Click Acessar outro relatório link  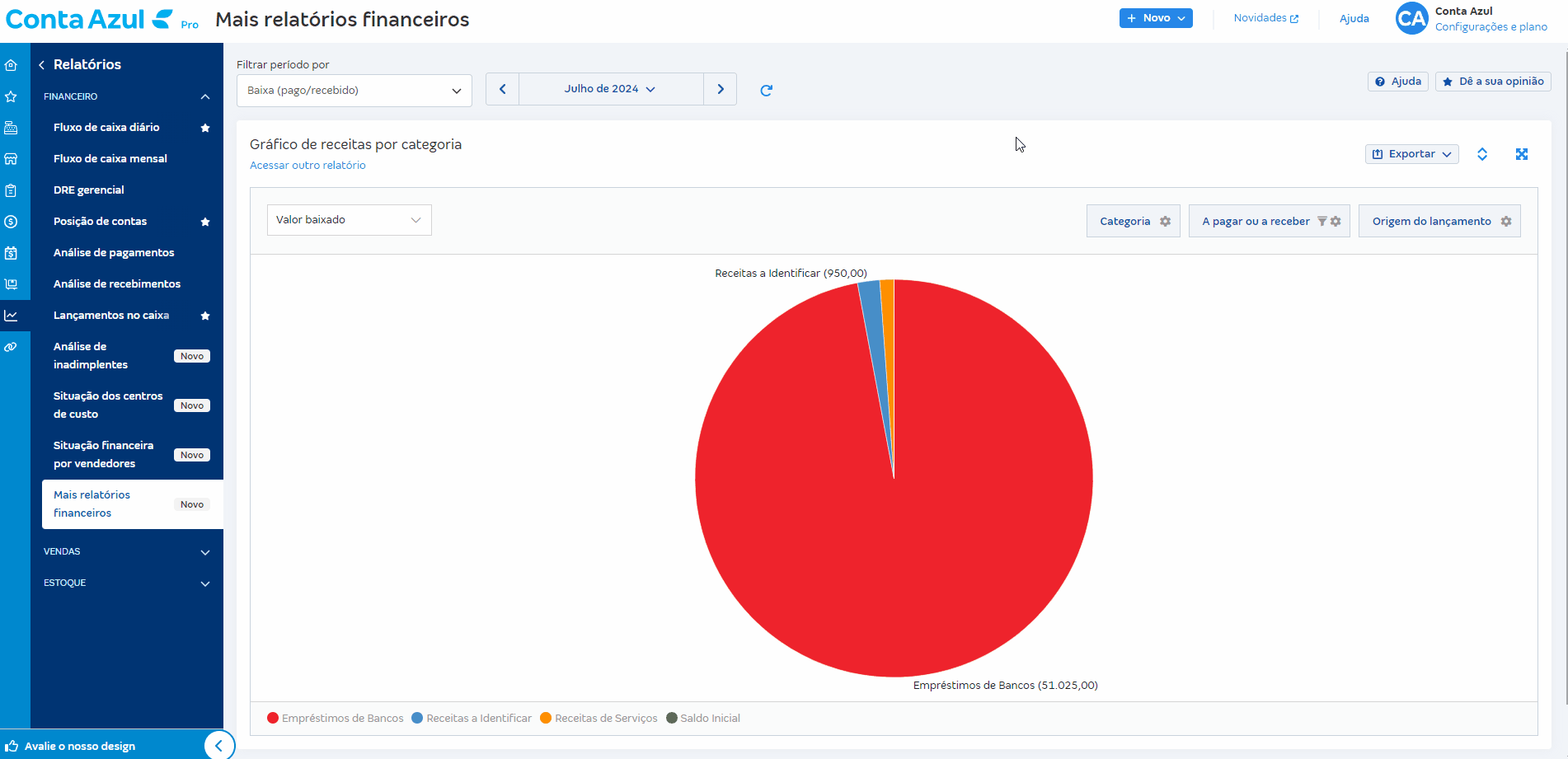coord(307,166)
